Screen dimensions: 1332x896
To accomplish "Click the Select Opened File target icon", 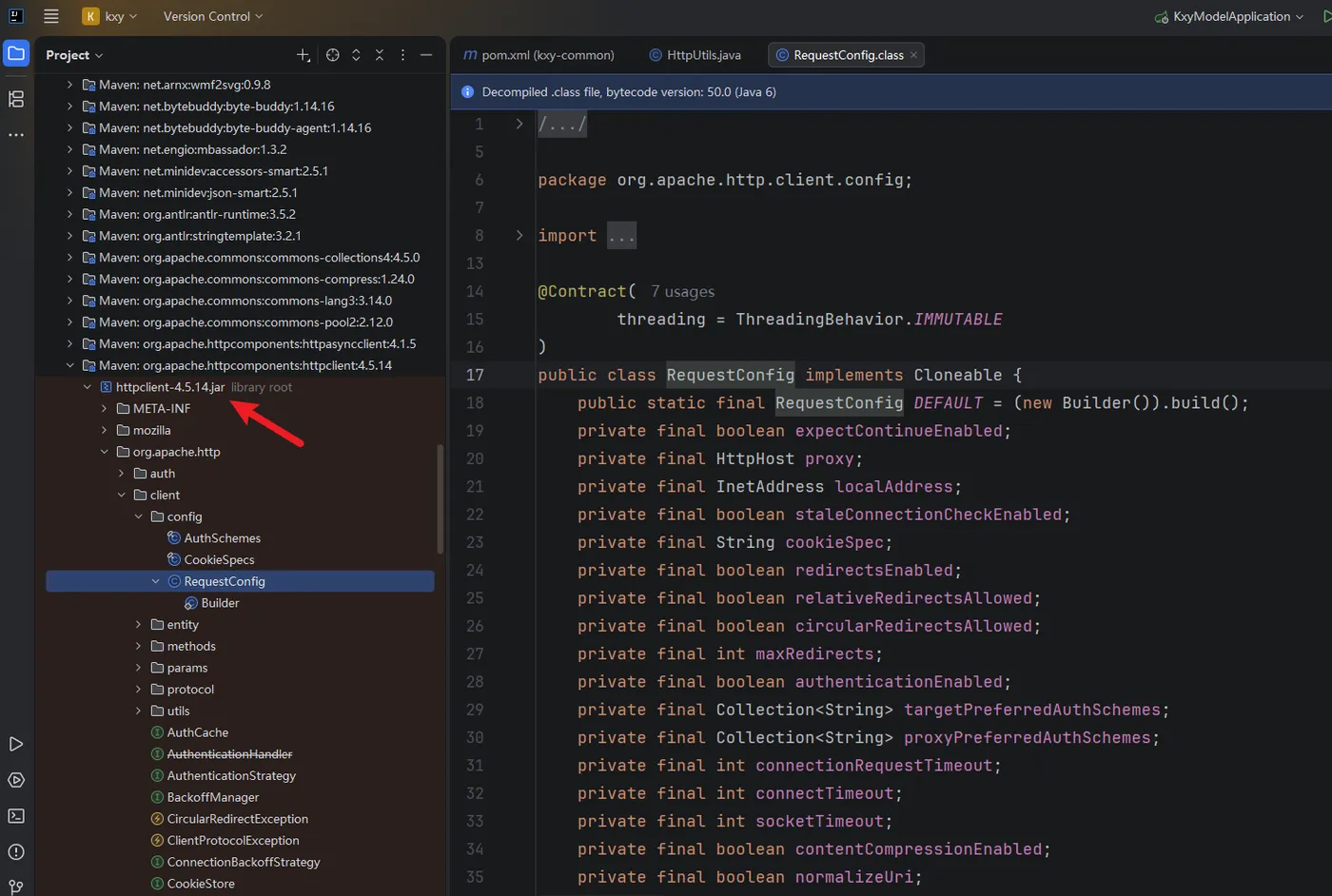I will tap(332, 55).
